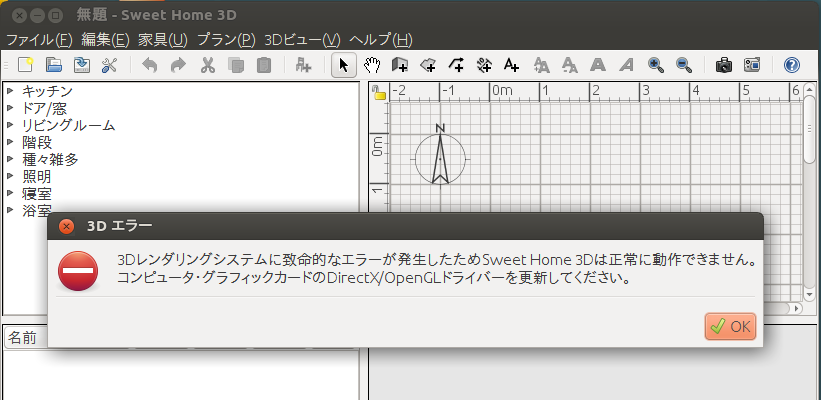Click the plan horizontal scrollbar right arrow
The width and height of the screenshot is (821, 400).
[797, 308]
